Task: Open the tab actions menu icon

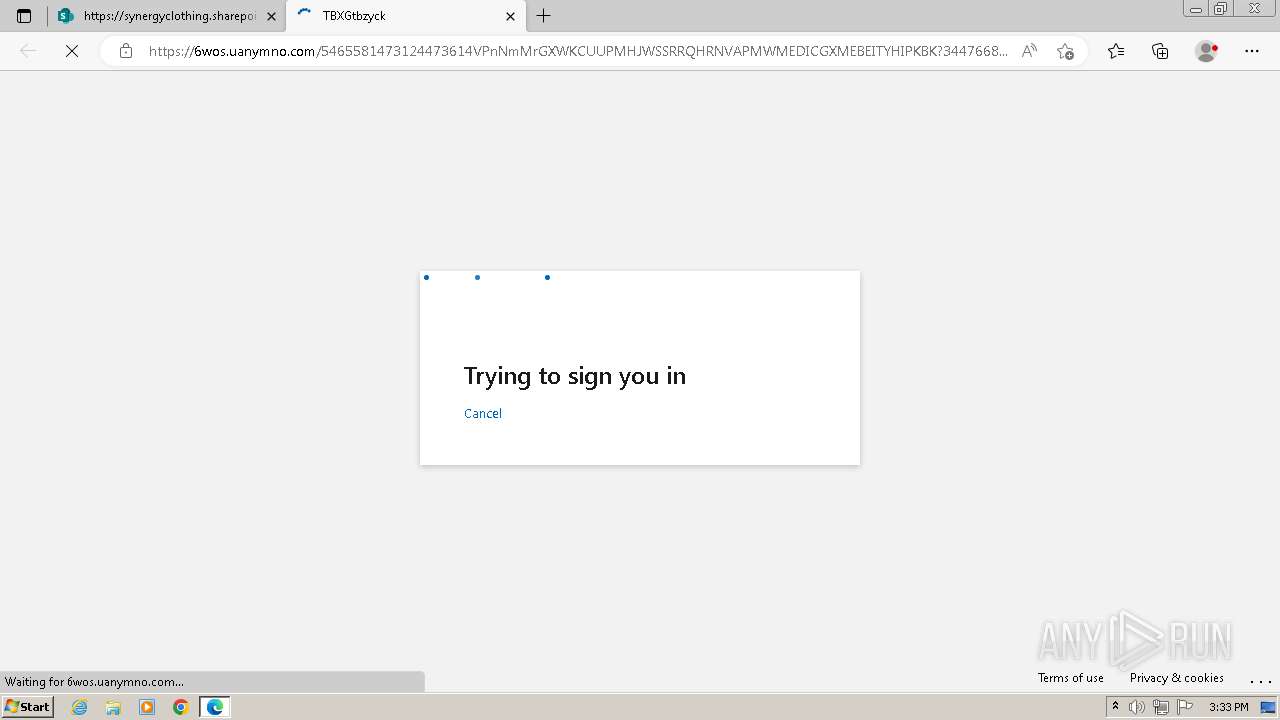Action: point(24,16)
